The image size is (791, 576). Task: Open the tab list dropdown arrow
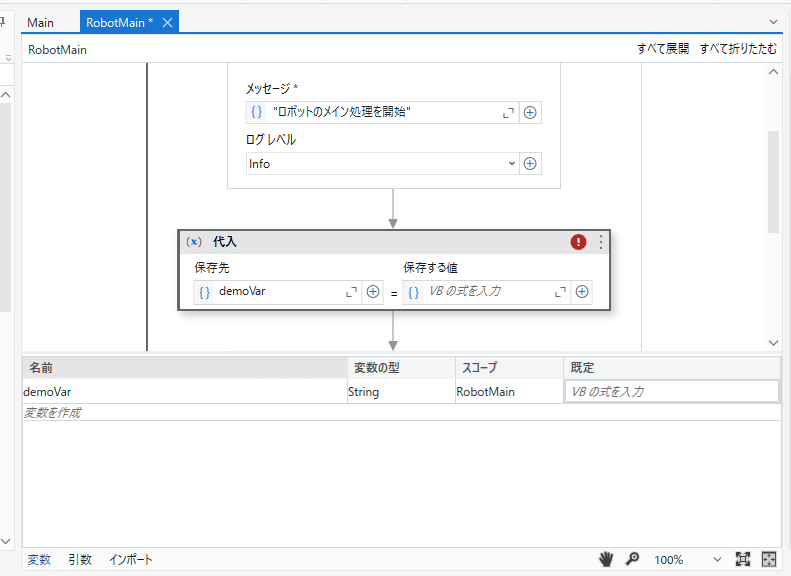[x=773, y=22]
